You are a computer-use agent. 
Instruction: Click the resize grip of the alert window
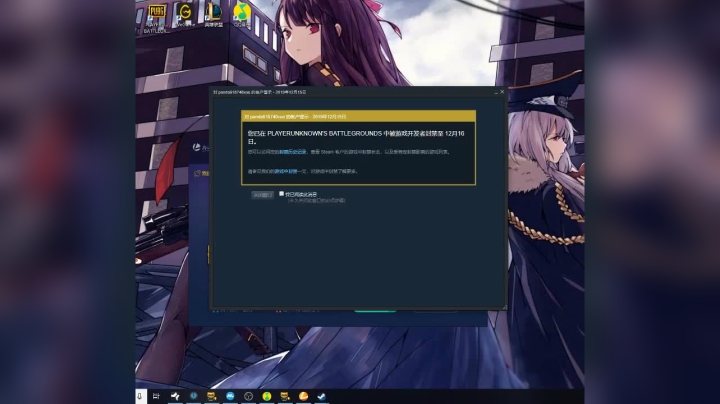pos(504,307)
